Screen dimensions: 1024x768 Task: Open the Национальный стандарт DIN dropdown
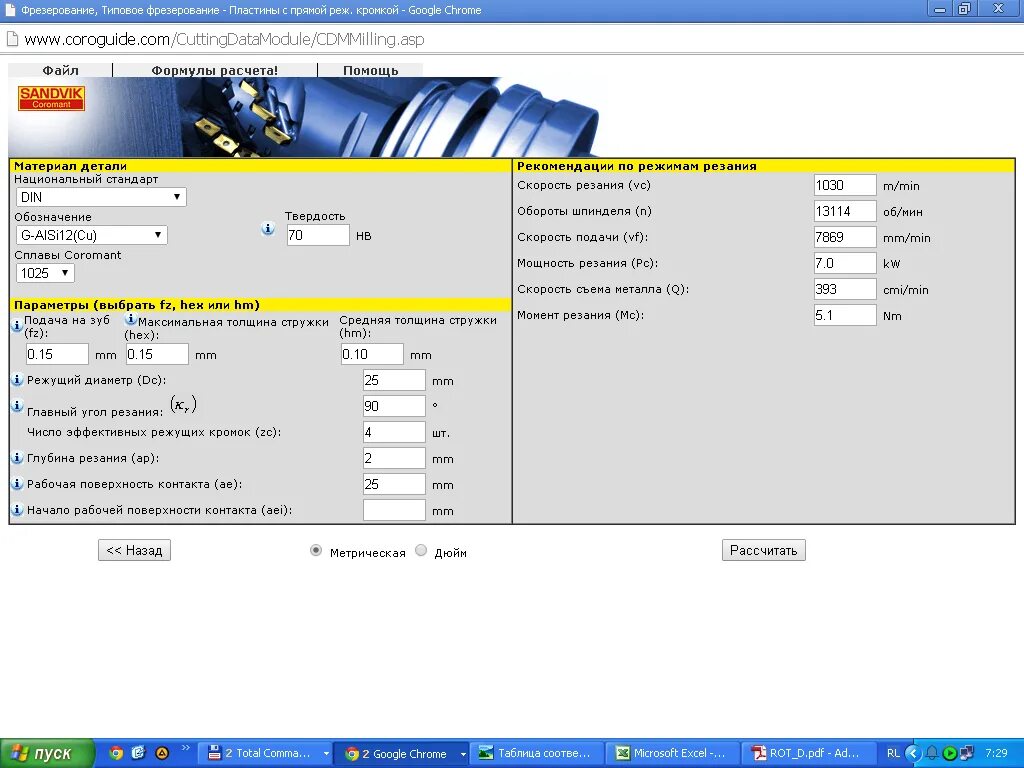(101, 197)
